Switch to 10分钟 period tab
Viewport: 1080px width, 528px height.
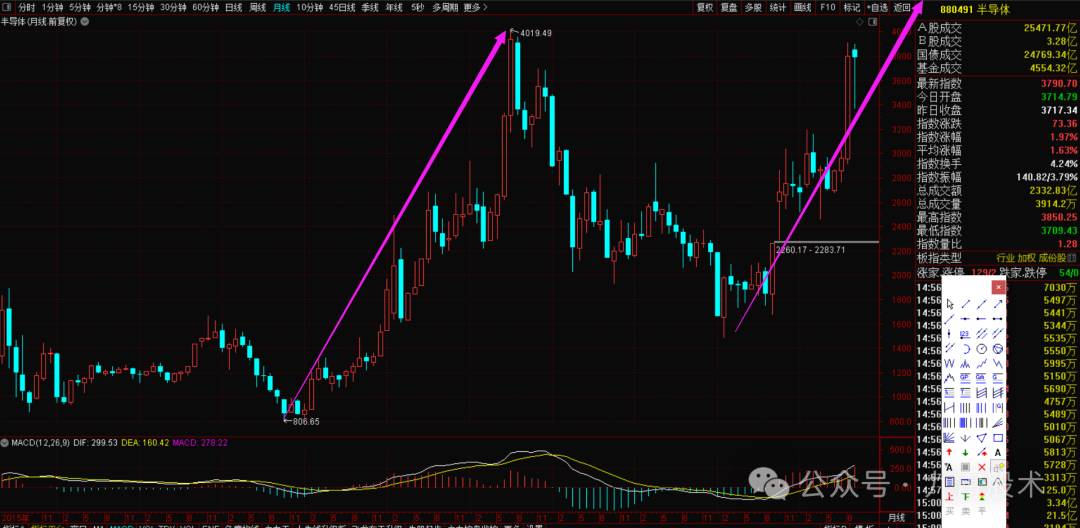309,7
